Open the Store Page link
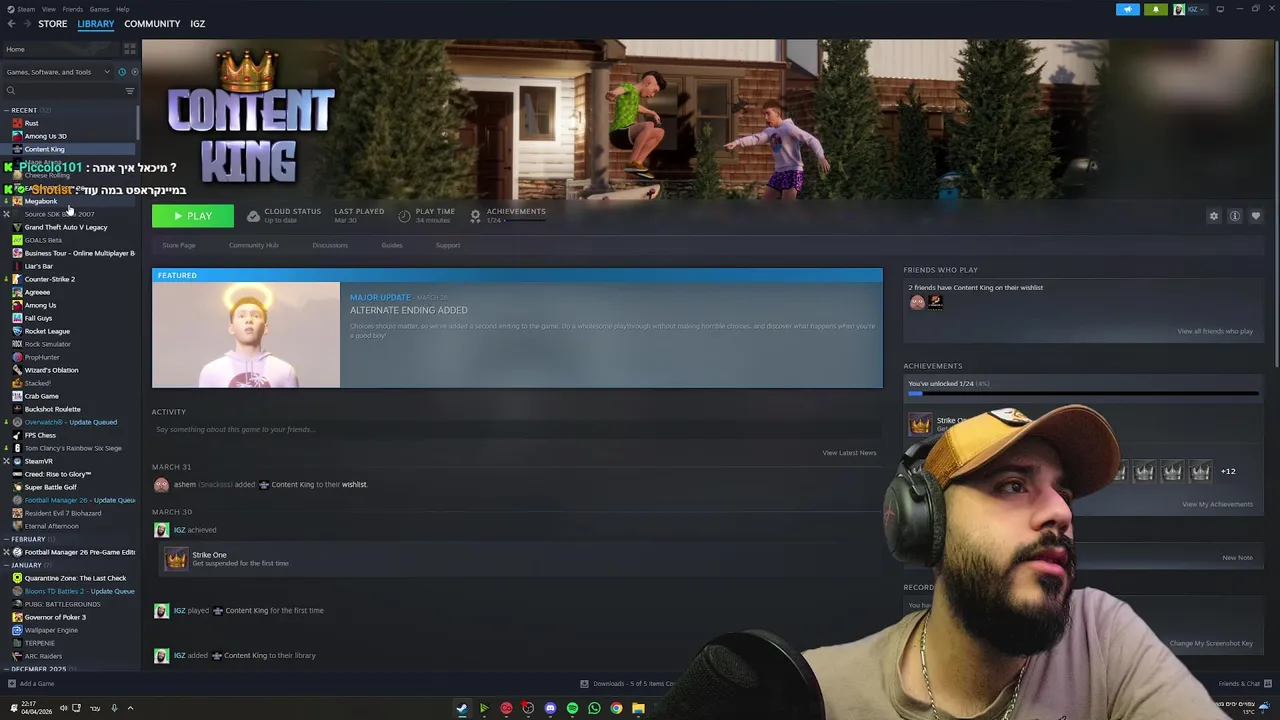The height and width of the screenshot is (720, 1280). click(179, 246)
